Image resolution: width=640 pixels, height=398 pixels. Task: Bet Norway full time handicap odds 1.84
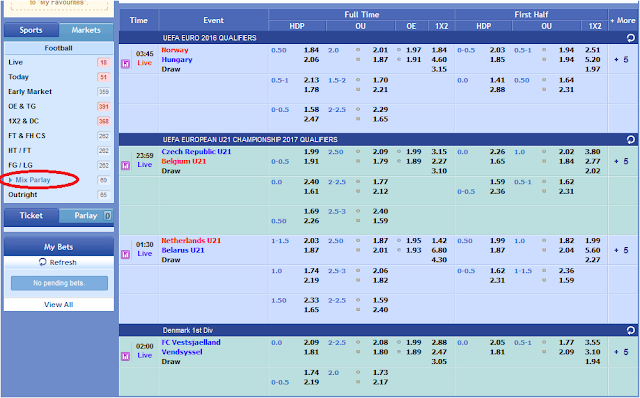pyautogui.click(x=311, y=50)
